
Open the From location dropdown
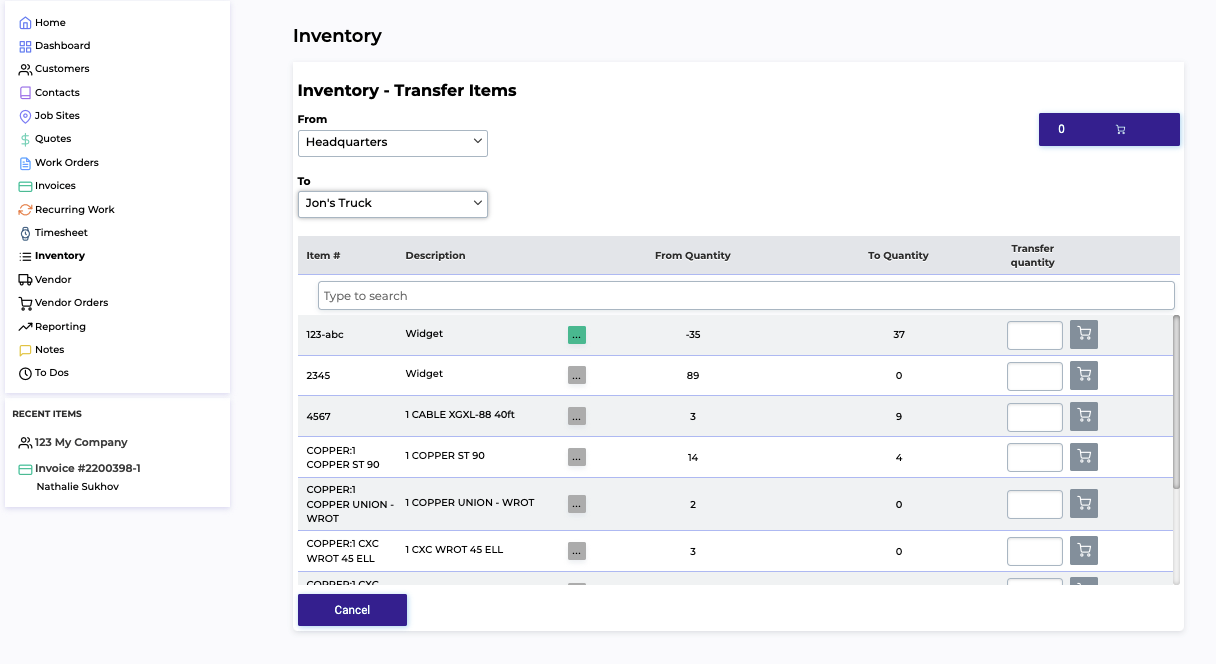pyautogui.click(x=392, y=143)
